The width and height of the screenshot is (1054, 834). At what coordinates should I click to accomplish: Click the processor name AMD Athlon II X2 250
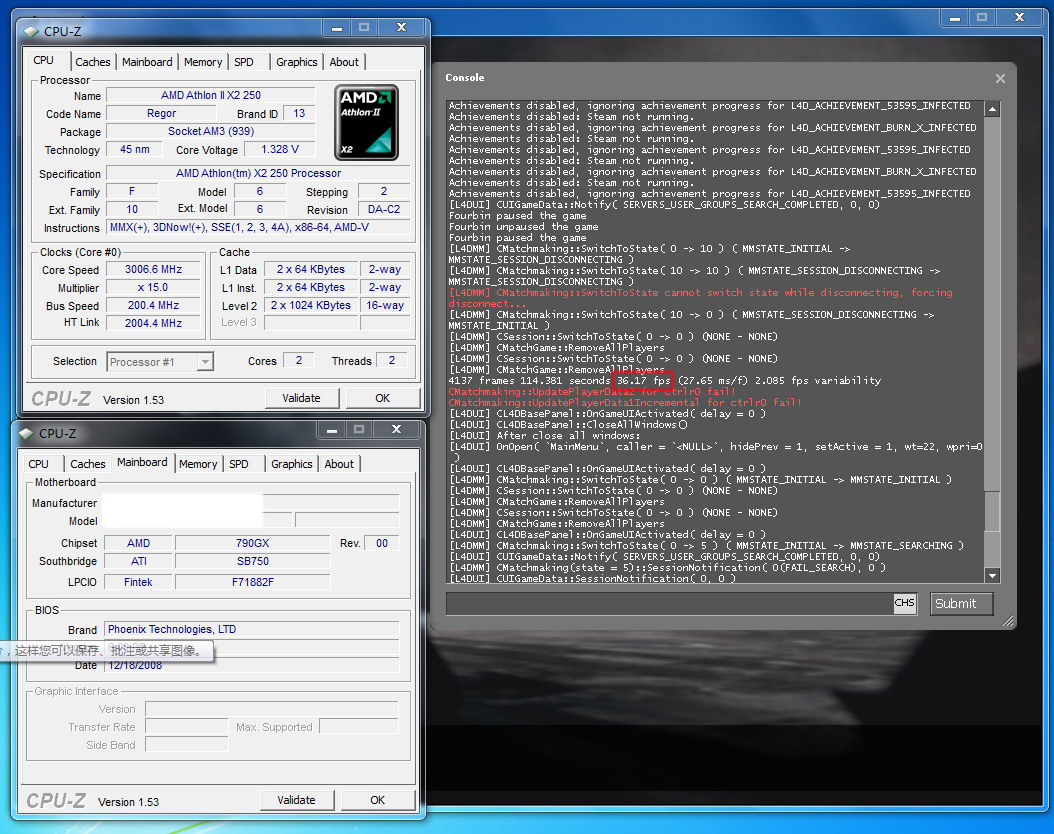[210, 95]
